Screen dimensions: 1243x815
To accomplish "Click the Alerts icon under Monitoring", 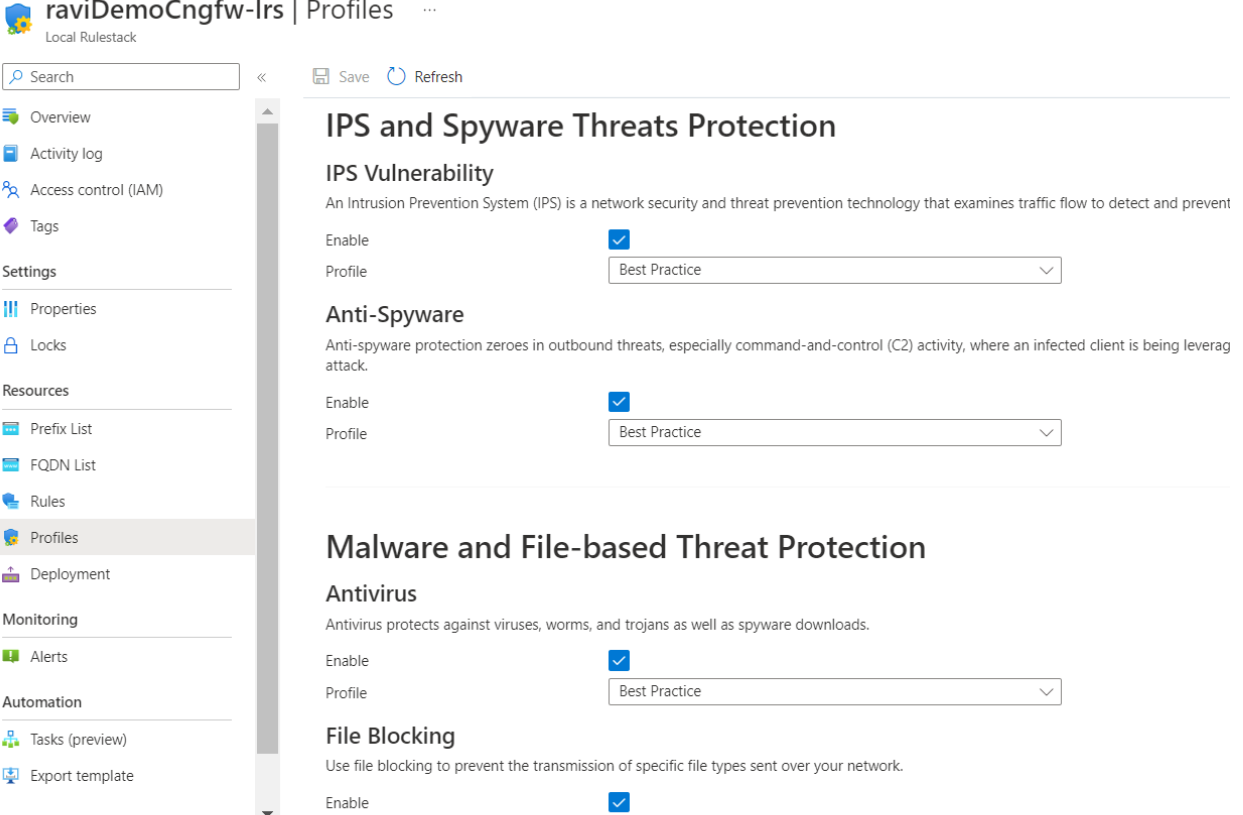I will tap(11, 657).
